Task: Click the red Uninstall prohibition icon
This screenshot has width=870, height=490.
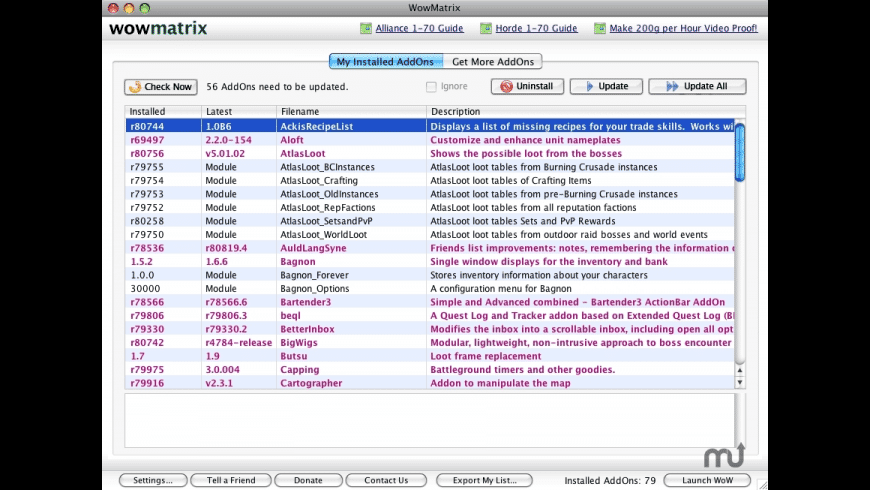Action: (507, 87)
